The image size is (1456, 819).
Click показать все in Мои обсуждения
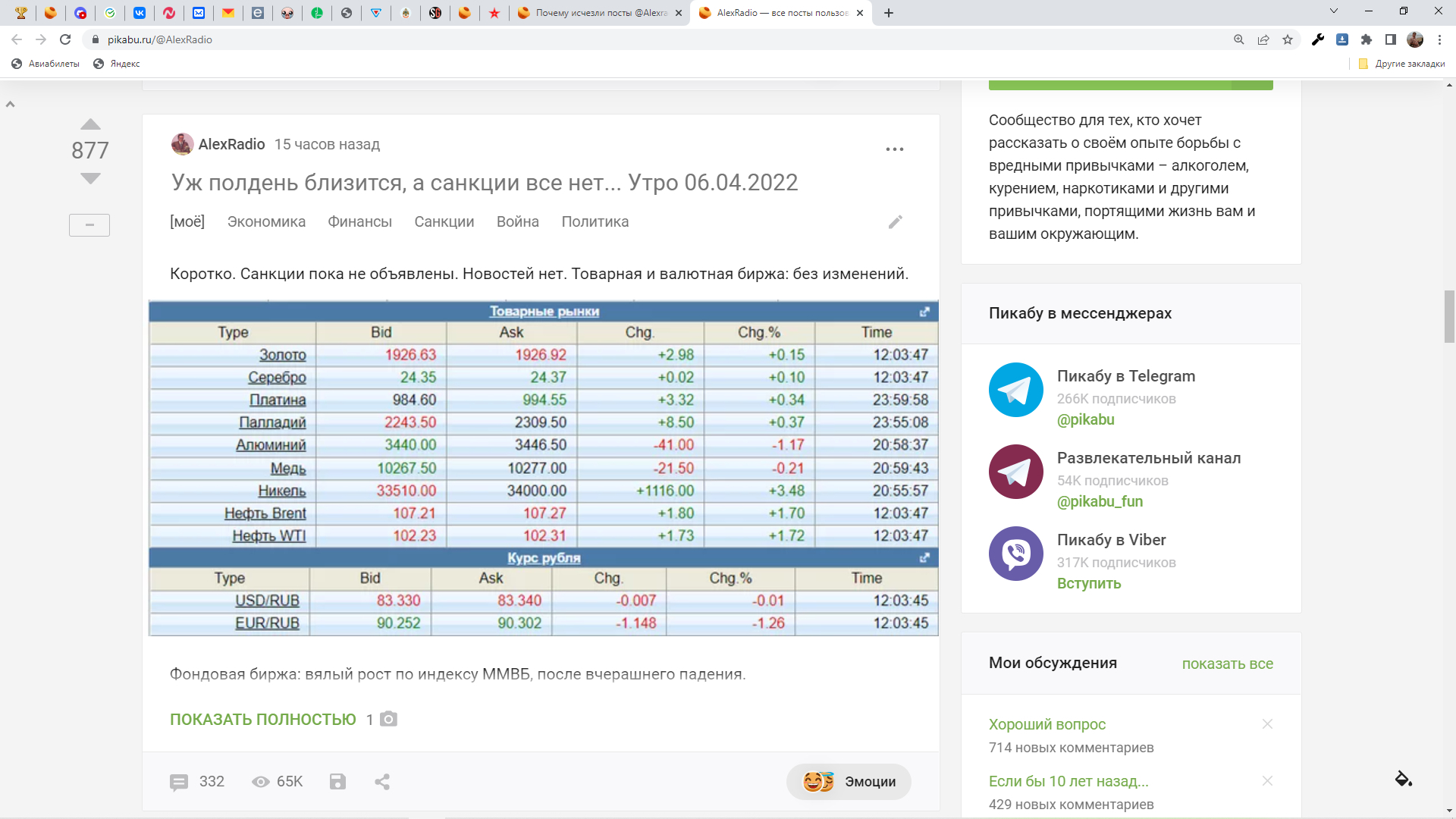pyautogui.click(x=1227, y=664)
